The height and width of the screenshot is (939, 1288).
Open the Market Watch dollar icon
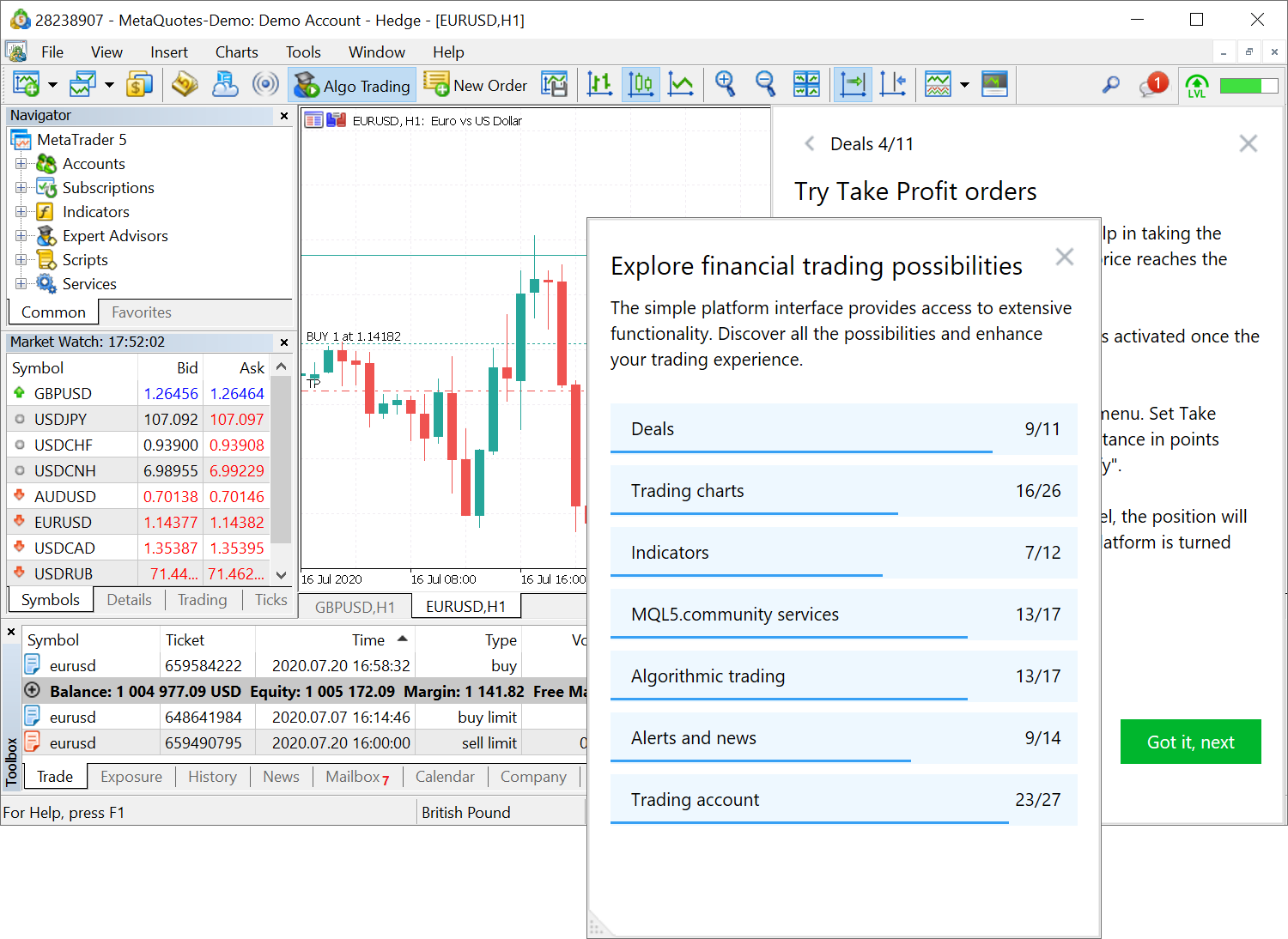tap(139, 84)
